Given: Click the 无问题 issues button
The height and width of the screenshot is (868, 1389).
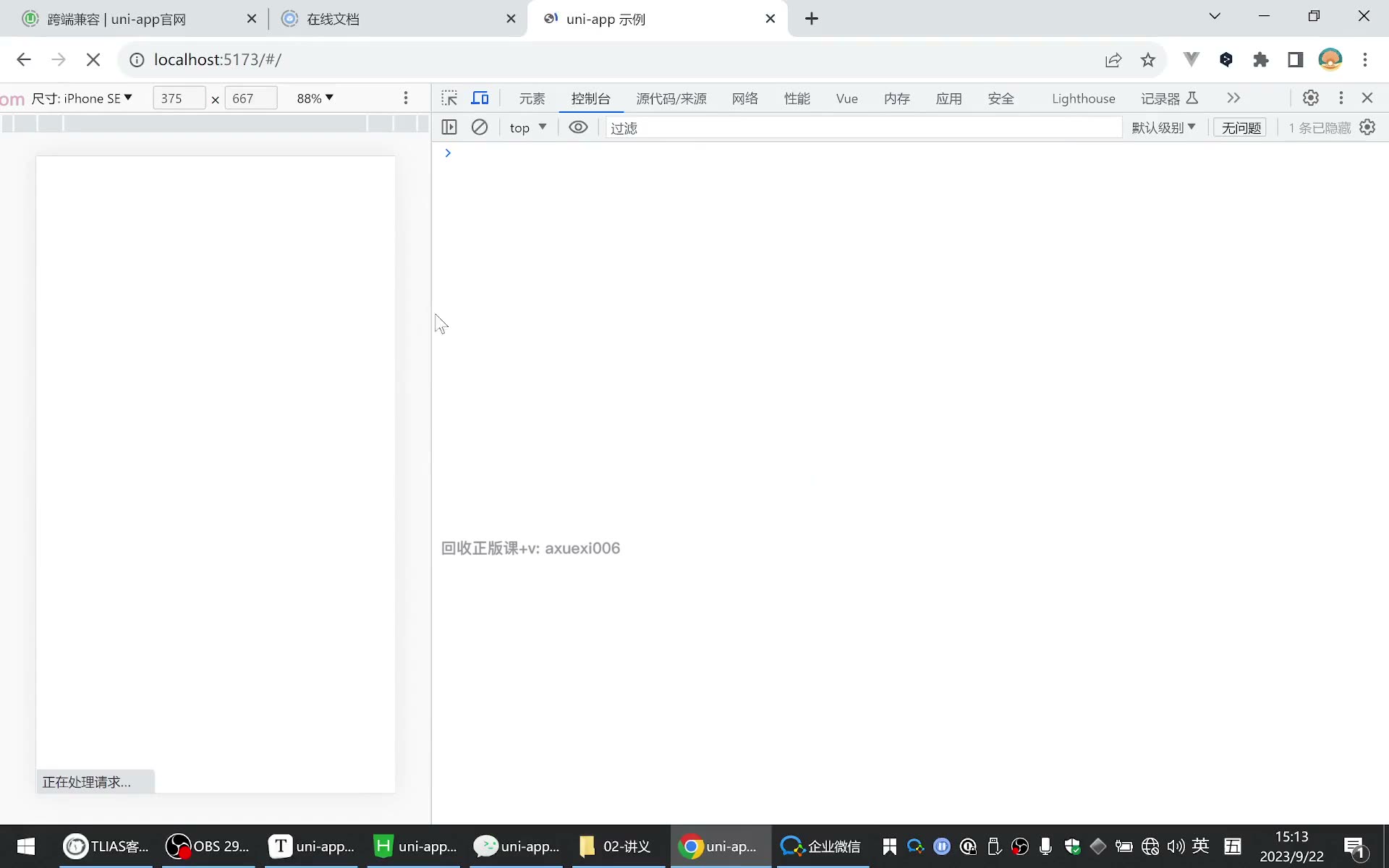Looking at the screenshot, I should click(x=1241, y=127).
